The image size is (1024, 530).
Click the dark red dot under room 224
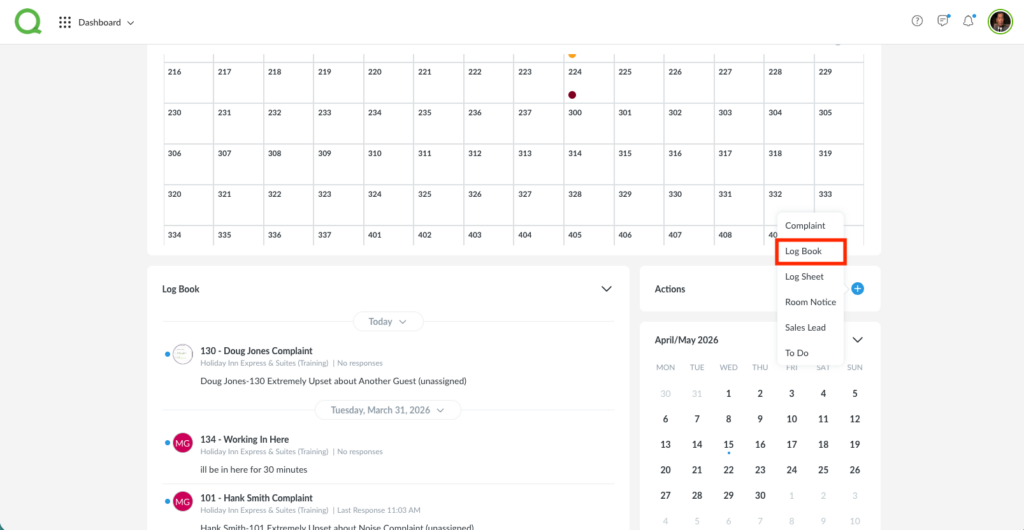tap(572, 95)
